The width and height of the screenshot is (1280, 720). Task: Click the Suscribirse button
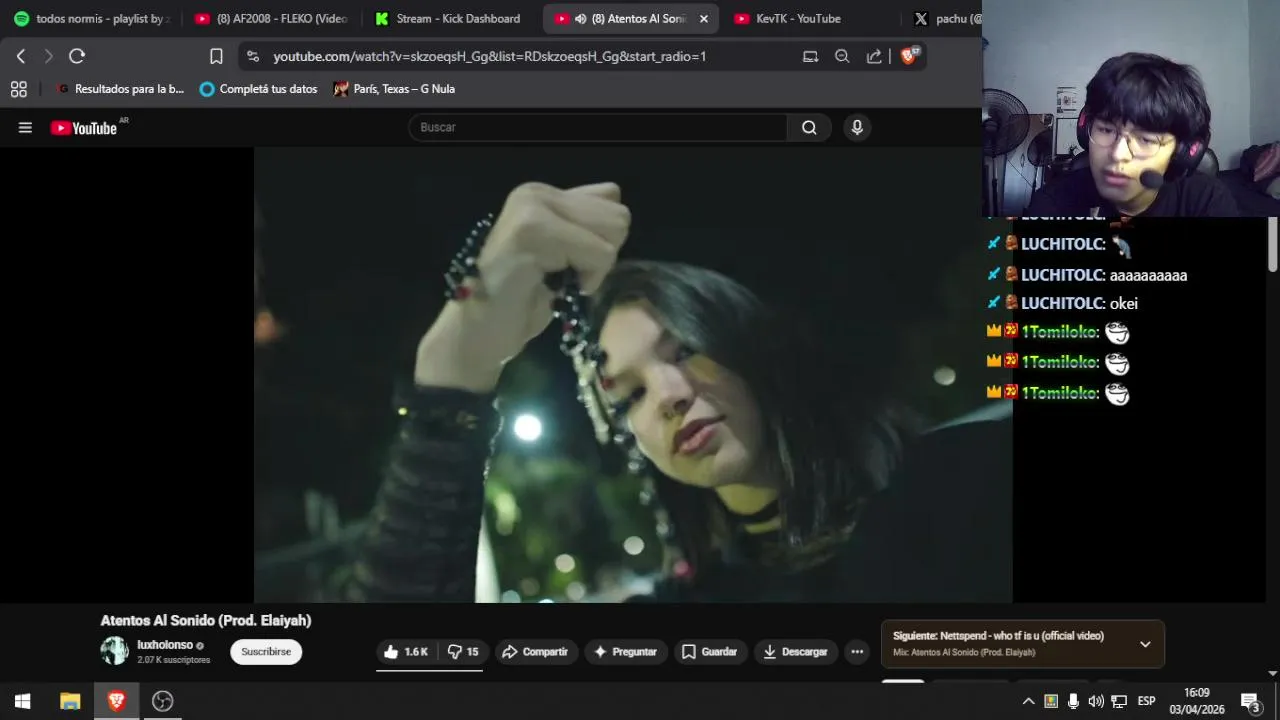266,652
